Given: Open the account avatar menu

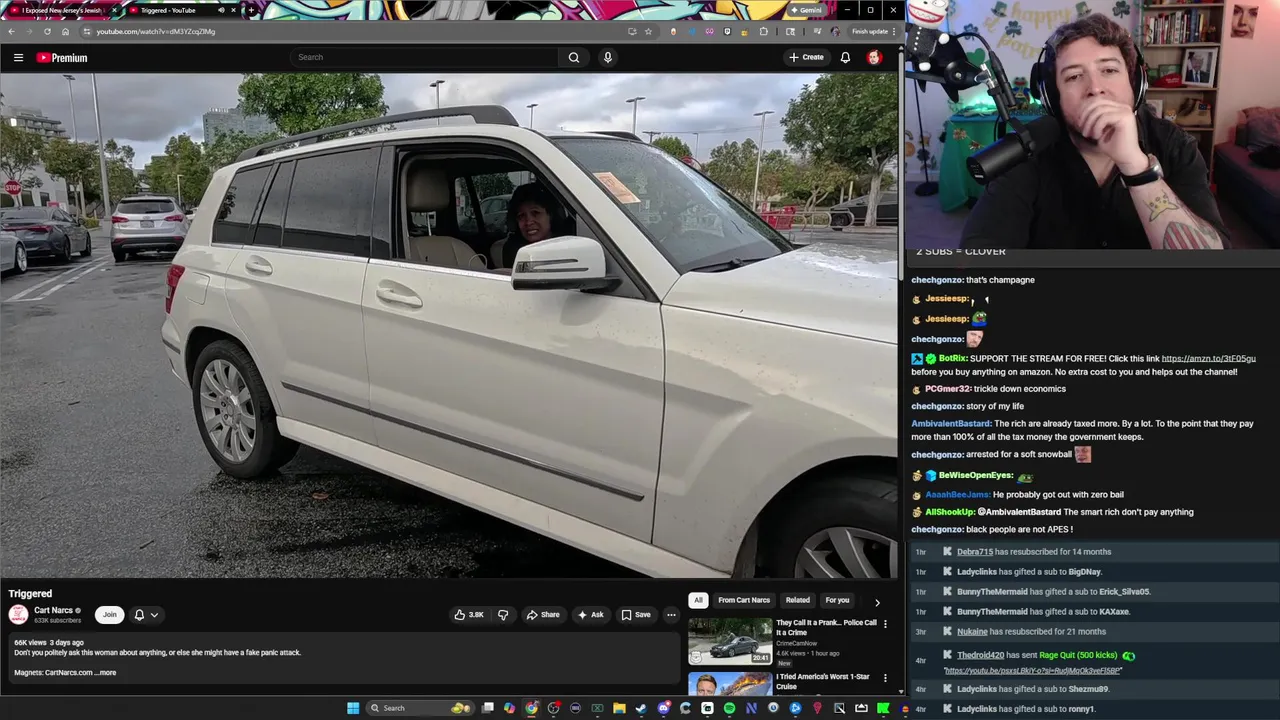Looking at the screenshot, I should (x=874, y=57).
